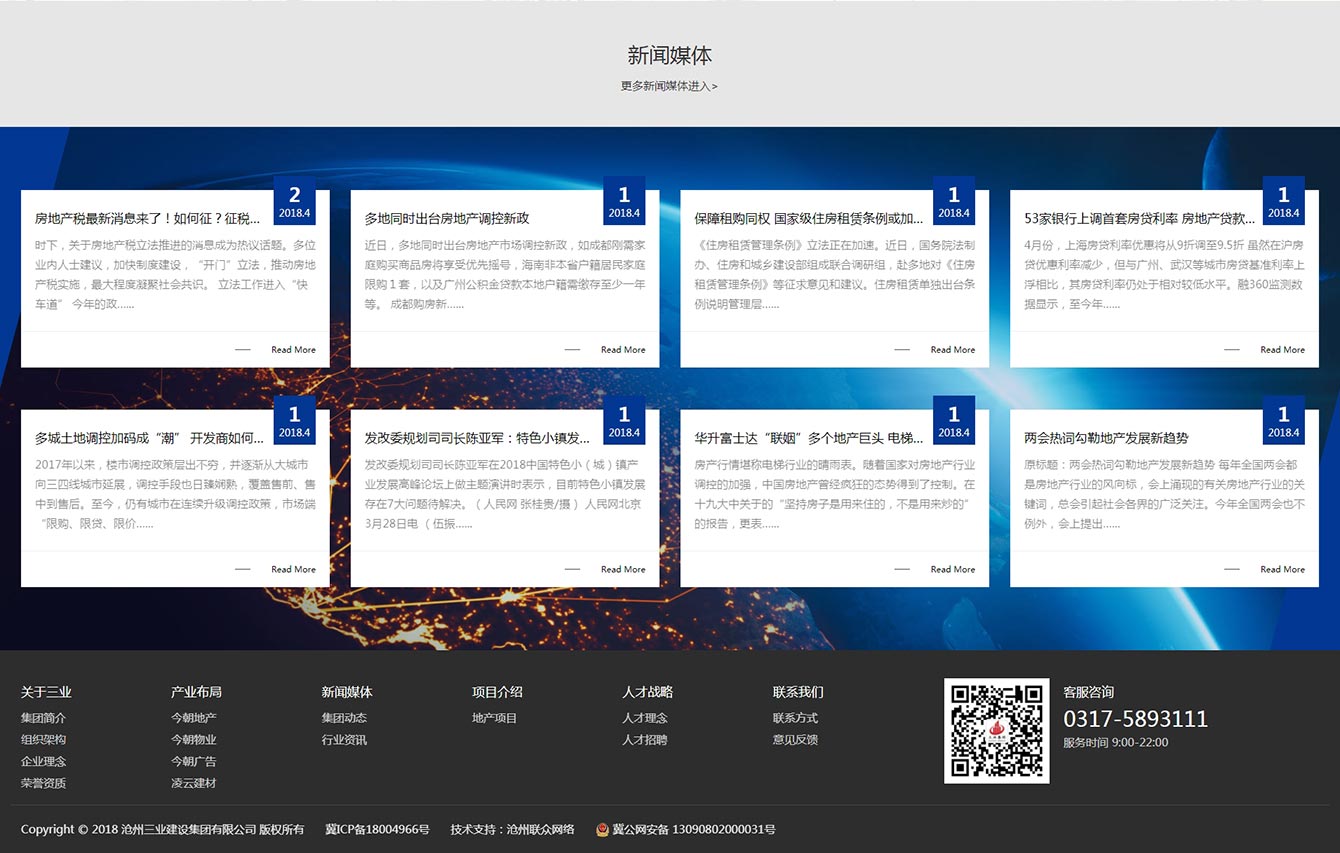Click 服务时间 9:00-22:00 text
Image resolution: width=1340 pixels, height=853 pixels.
(1115, 743)
